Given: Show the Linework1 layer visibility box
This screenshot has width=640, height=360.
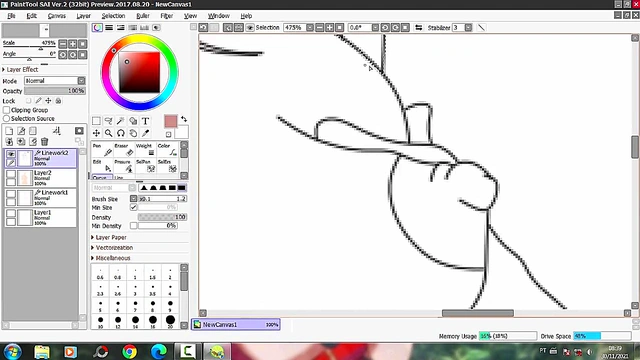Looking at the screenshot, I should click(11, 193).
